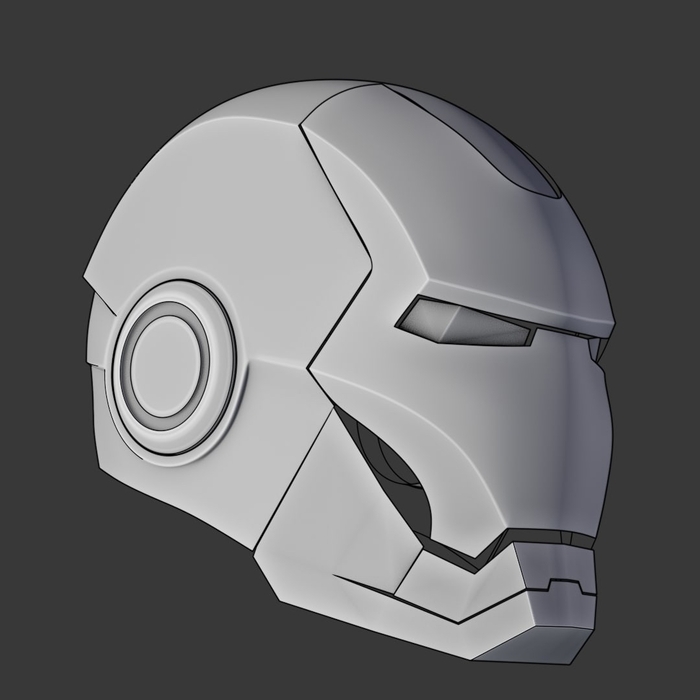Image resolution: width=700 pixels, height=700 pixels.
Task: Select the circular ear disc on the helmet
Action: [174, 367]
